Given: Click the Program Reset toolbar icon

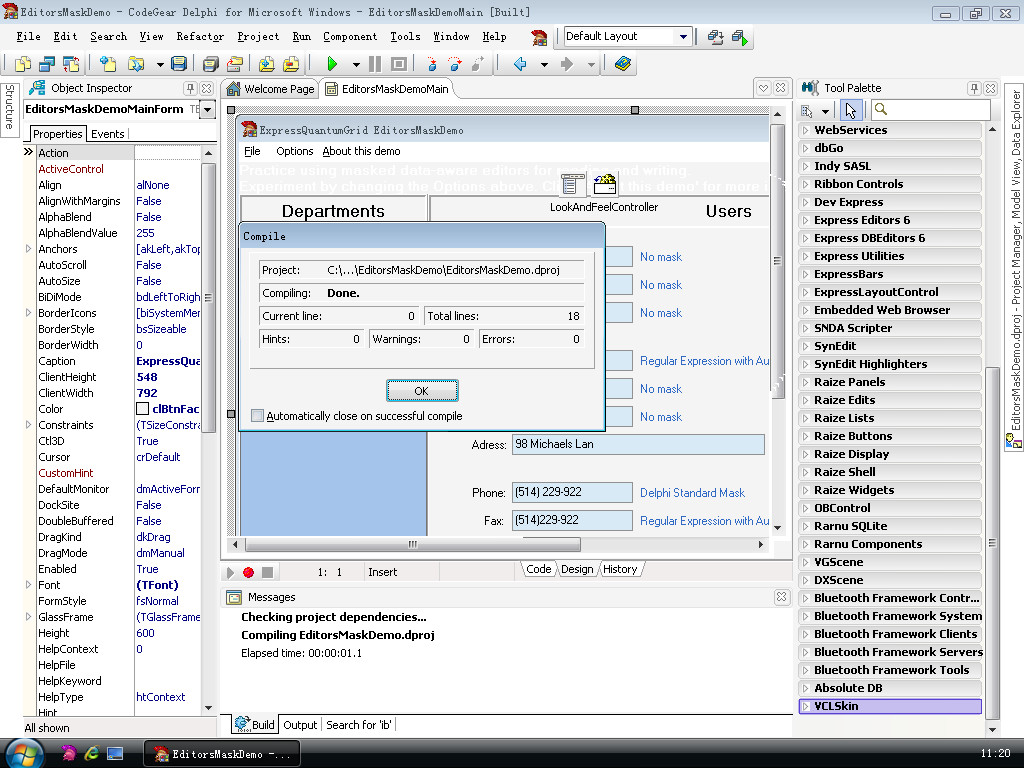Looking at the screenshot, I should coord(398,64).
